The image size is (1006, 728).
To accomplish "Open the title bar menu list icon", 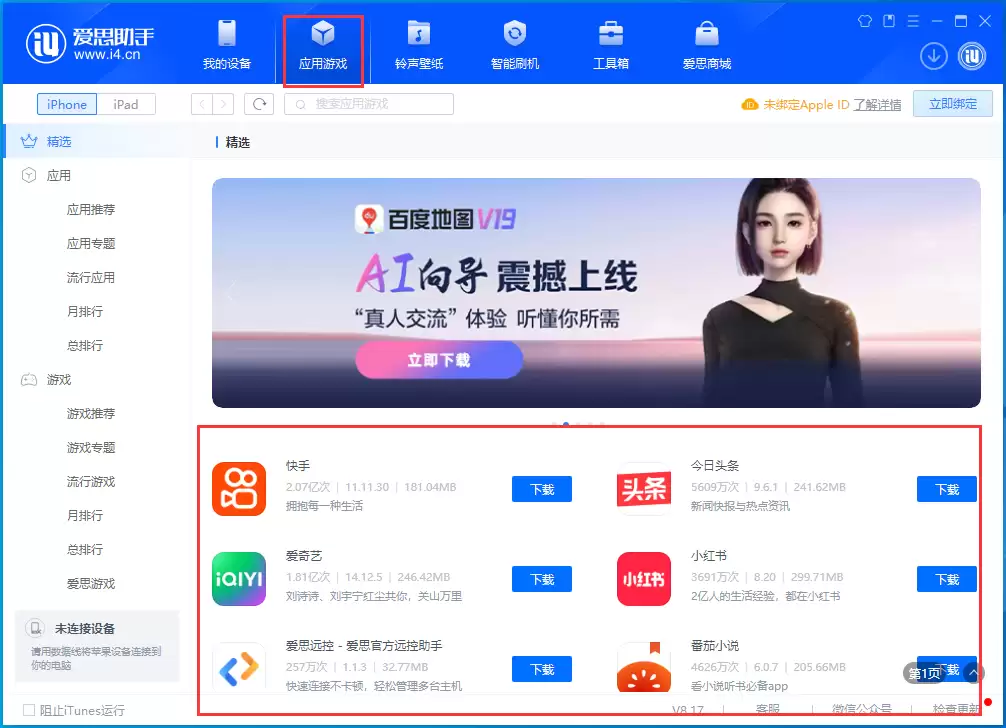I will [x=913, y=21].
